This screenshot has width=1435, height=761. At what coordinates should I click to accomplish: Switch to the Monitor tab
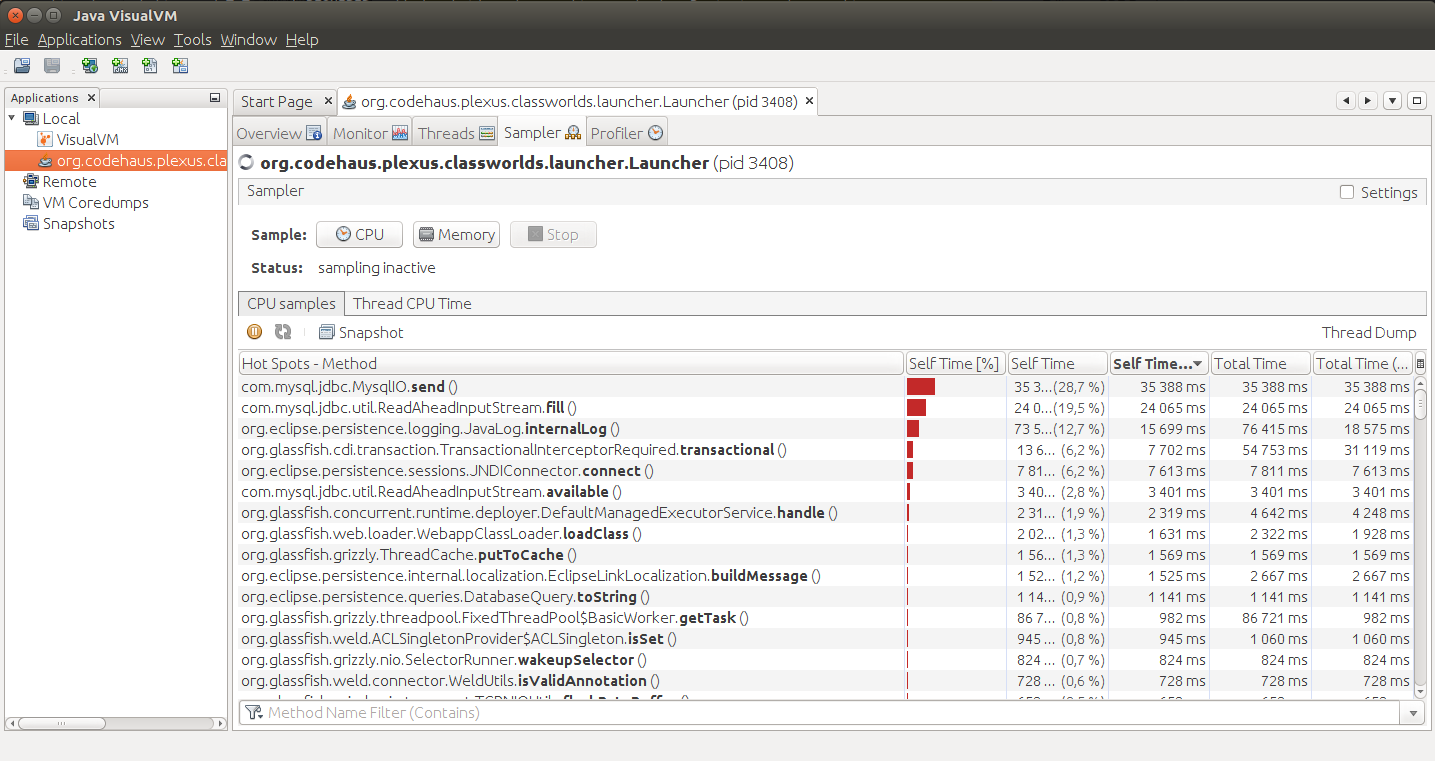click(x=370, y=133)
